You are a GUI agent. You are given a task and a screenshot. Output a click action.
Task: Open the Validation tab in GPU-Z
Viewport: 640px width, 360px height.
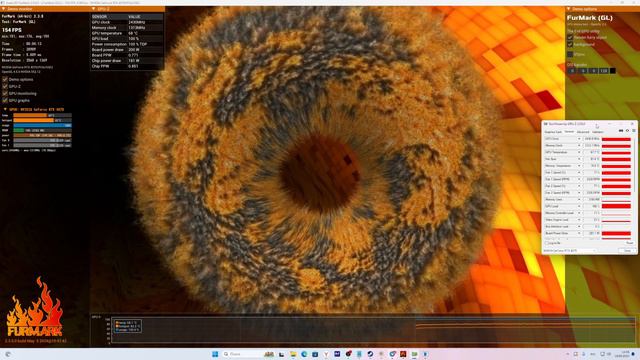pyautogui.click(x=598, y=132)
